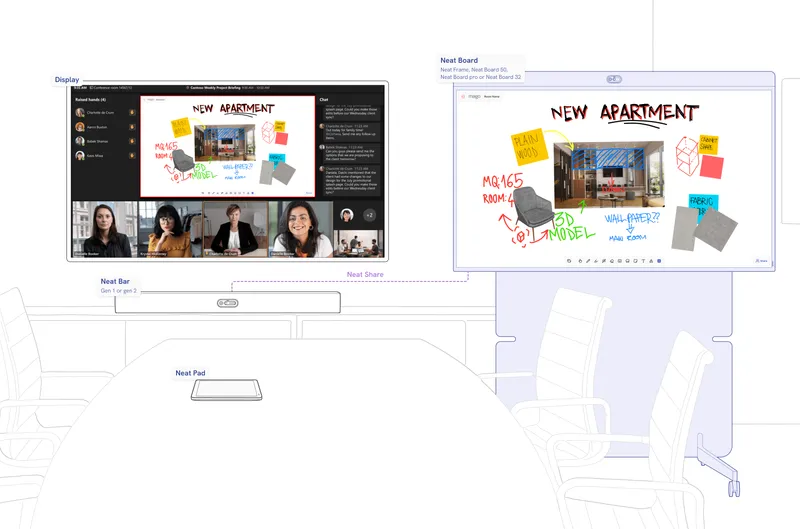Click the Room Name label on Neat Board
Screen dimensions: 800x529
492,97
